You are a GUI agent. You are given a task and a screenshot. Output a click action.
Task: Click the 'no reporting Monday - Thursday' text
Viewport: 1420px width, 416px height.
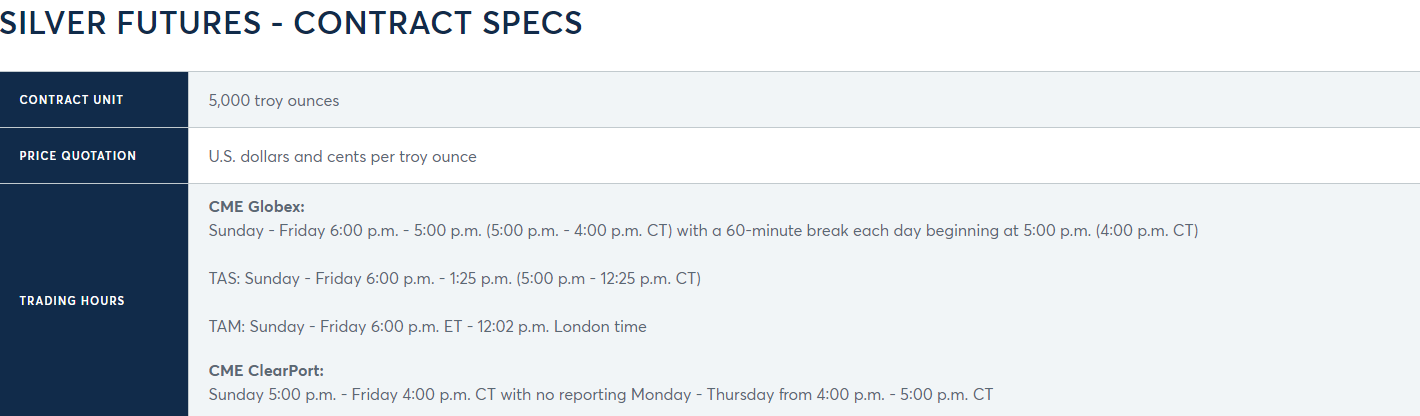[x=636, y=394]
